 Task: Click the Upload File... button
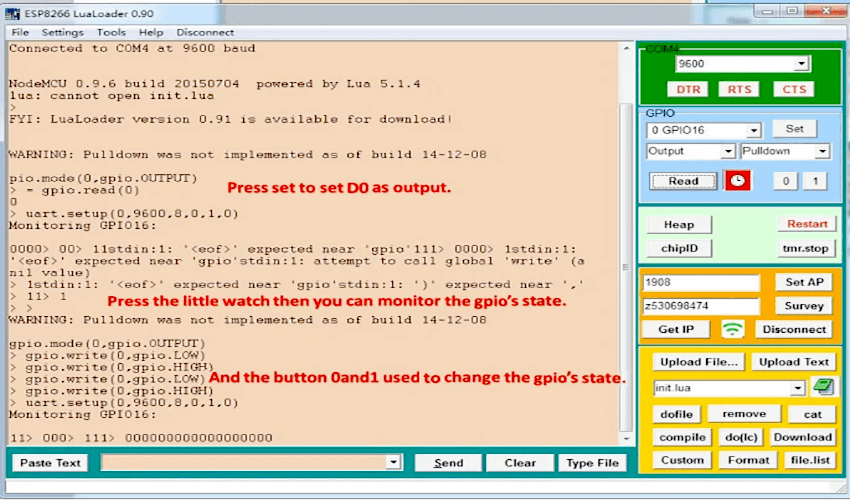[699, 362]
